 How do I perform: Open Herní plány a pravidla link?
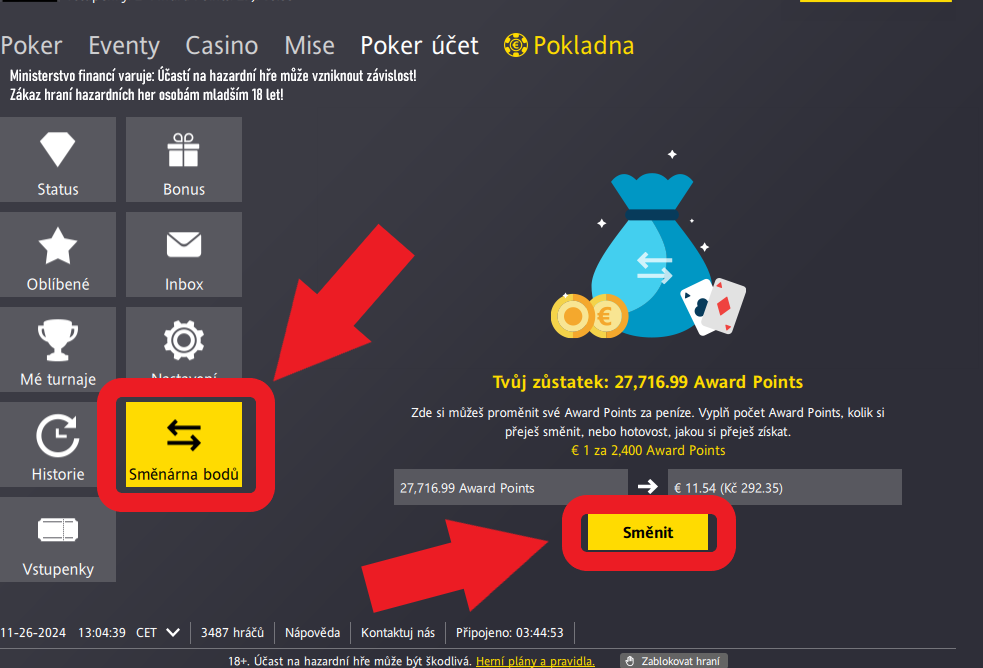[535, 661]
